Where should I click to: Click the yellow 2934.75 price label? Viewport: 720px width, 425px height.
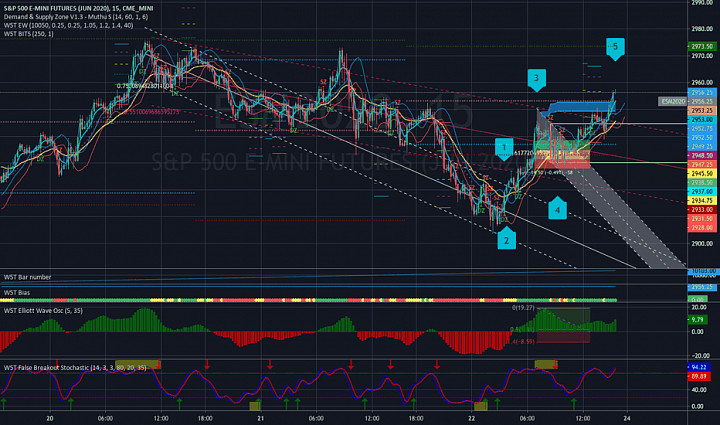click(x=702, y=201)
